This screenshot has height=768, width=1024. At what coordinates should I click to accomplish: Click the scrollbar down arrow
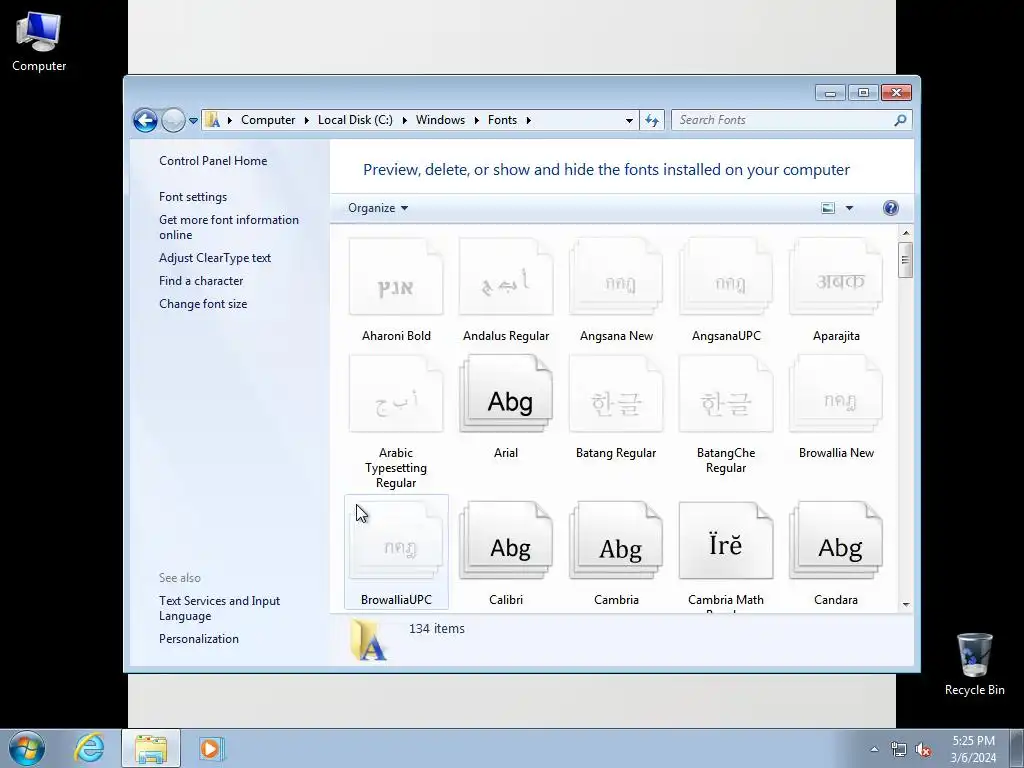click(906, 604)
